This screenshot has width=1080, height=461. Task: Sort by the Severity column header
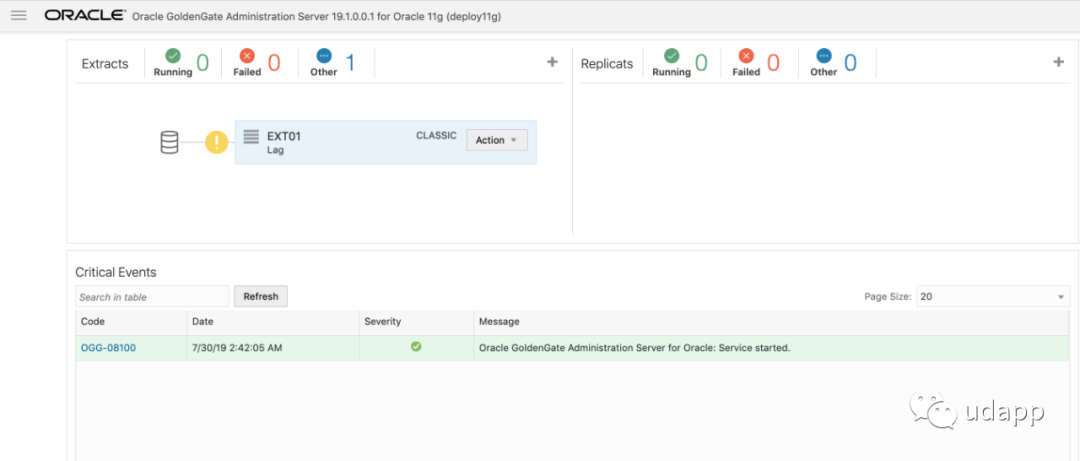(382, 322)
